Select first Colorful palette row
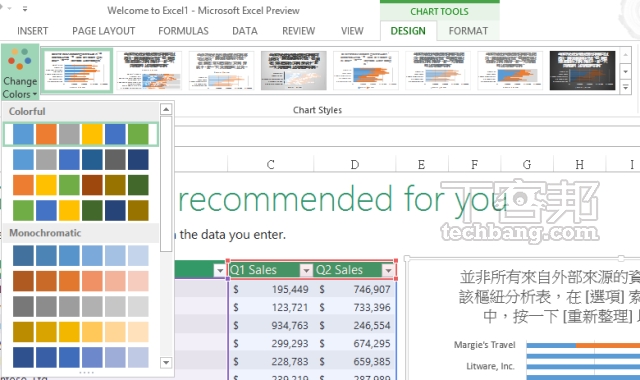The width and height of the screenshot is (640, 380). point(80,134)
